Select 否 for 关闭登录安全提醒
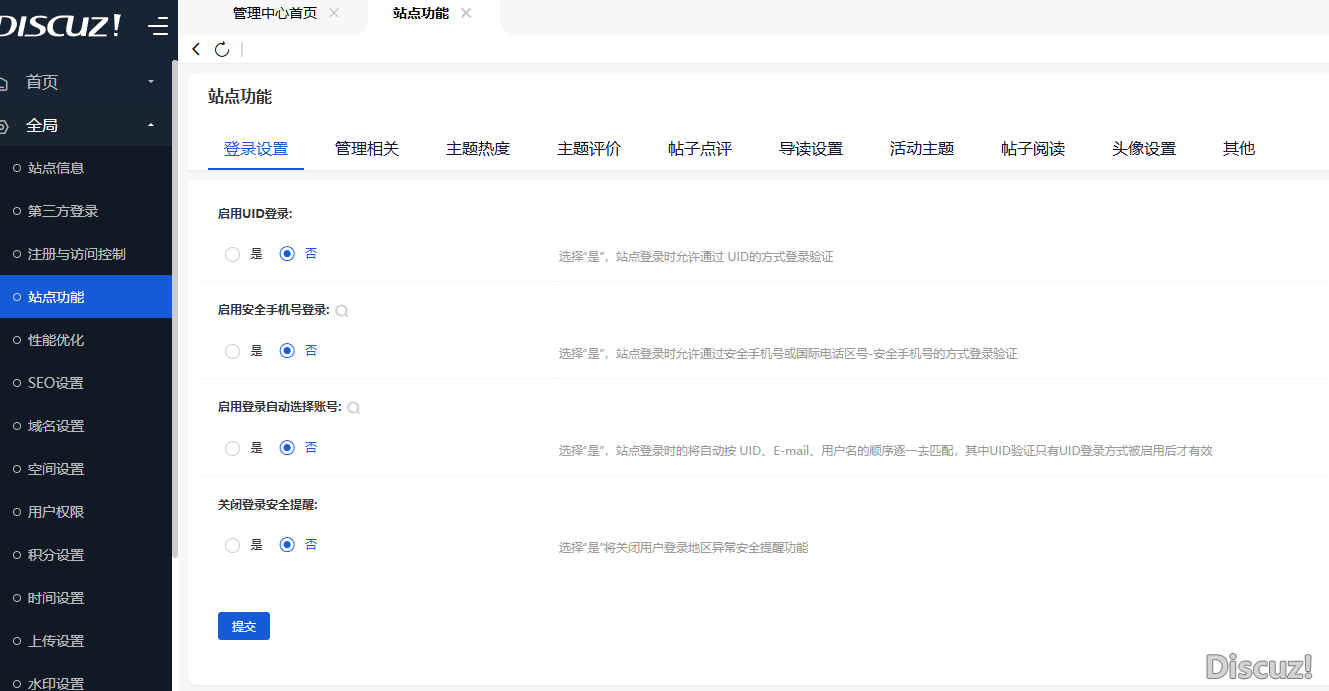The height and width of the screenshot is (691, 1329). 288,545
